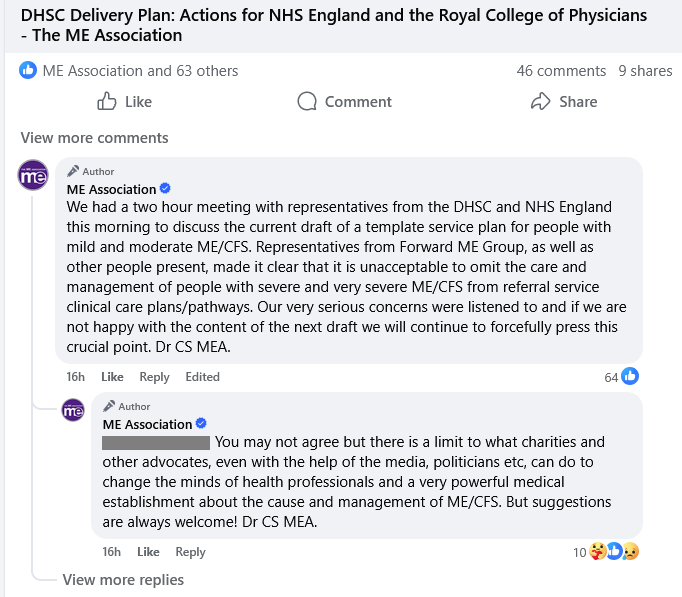Expand View more replies
This screenshot has height=597, width=682.
123,579
